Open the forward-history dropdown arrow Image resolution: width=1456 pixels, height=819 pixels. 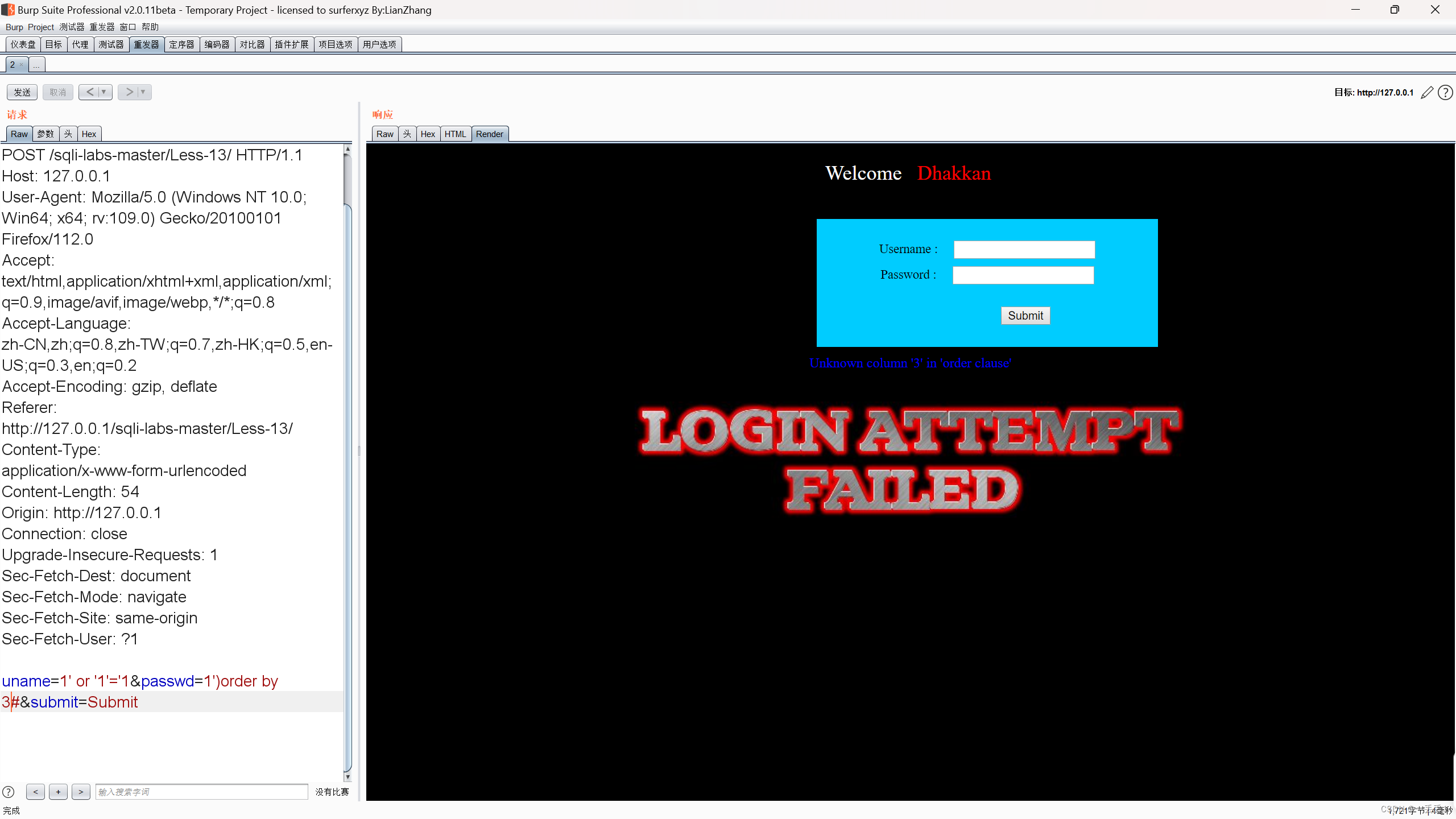143,92
